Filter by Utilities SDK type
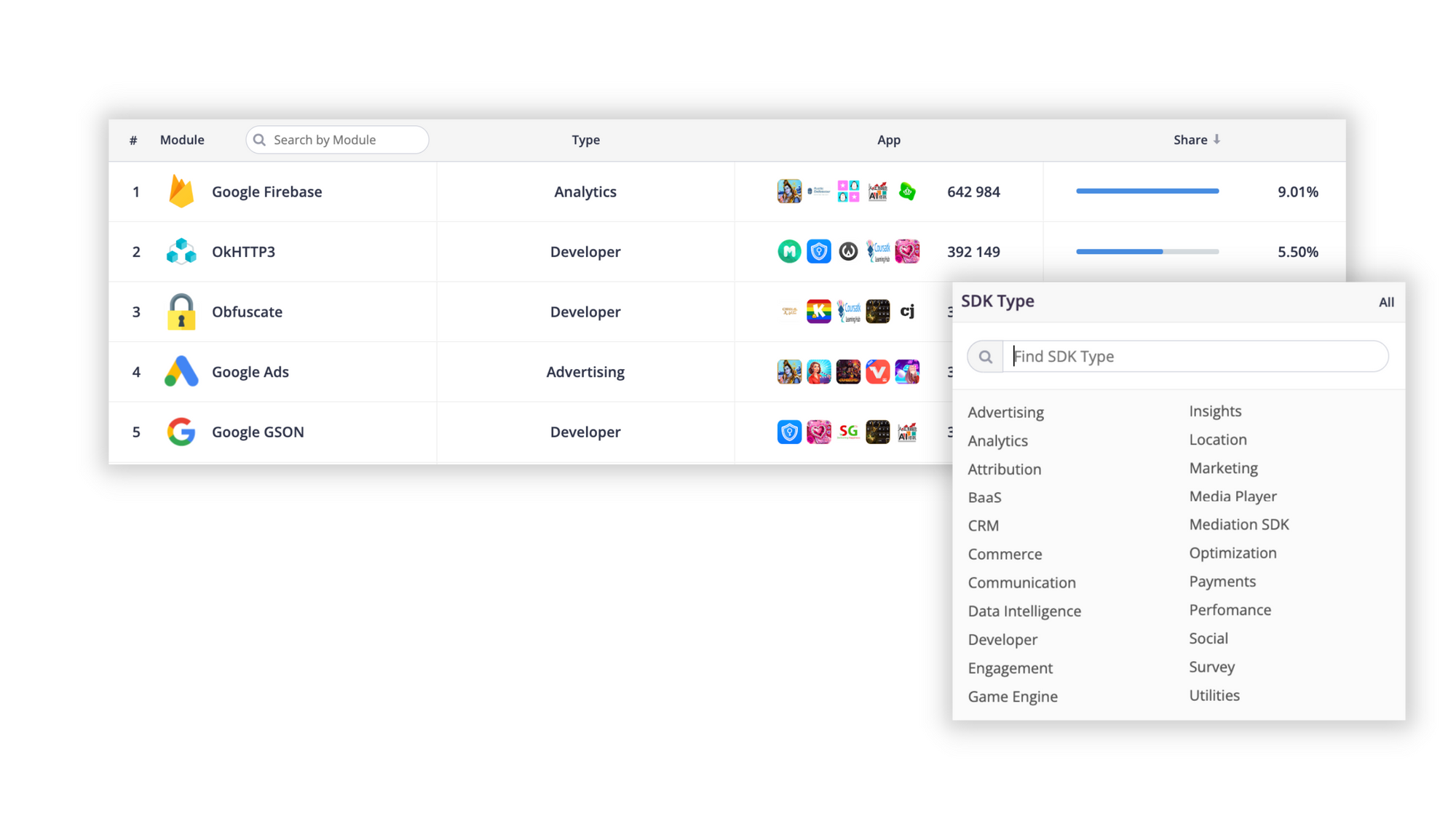This screenshot has height=832, width=1456. (1214, 695)
